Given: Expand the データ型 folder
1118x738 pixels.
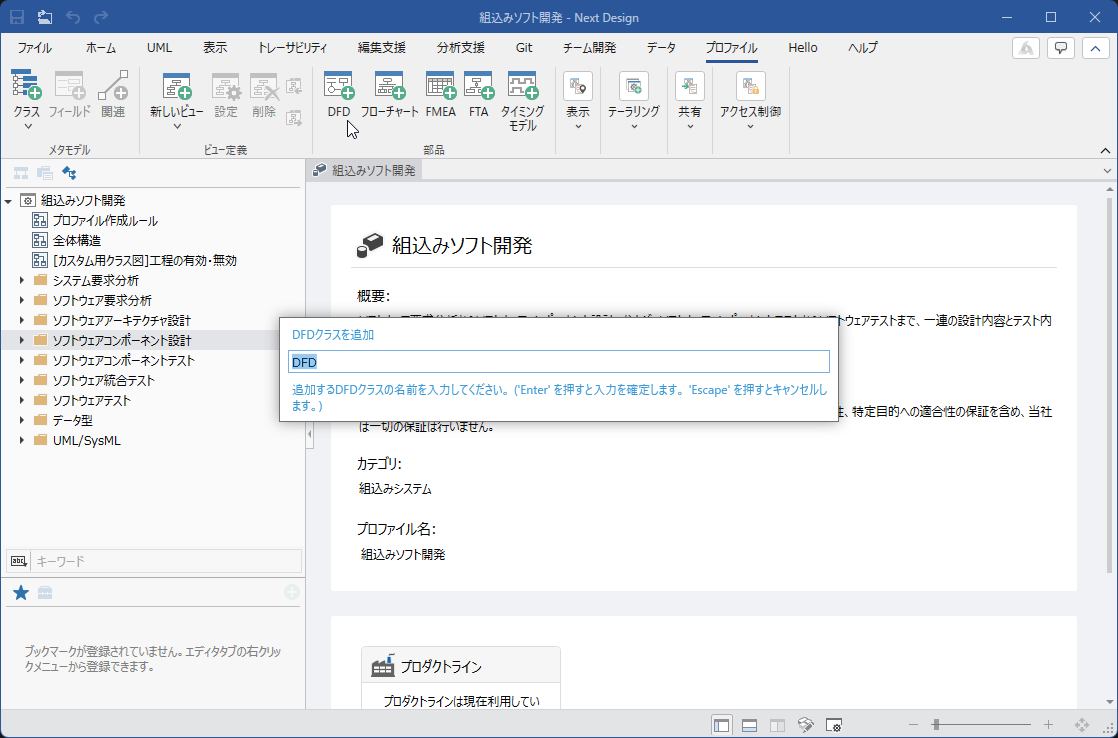Looking at the screenshot, I should point(21,420).
